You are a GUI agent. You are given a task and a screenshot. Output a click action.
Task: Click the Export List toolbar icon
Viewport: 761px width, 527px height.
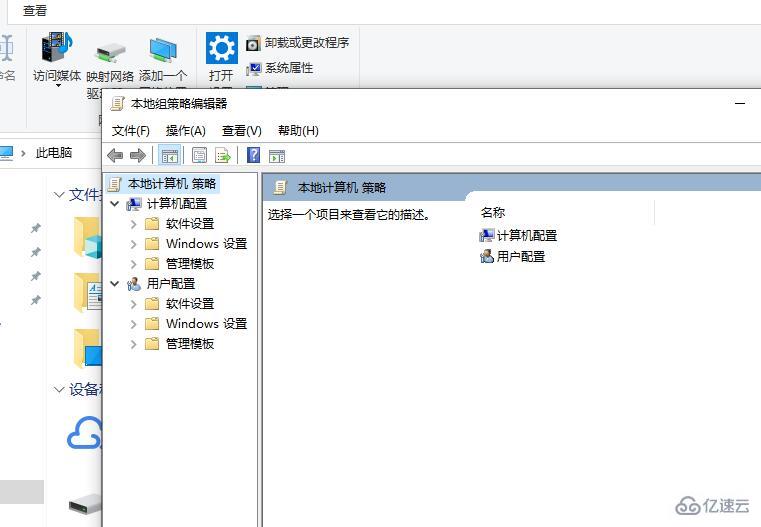(223, 156)
